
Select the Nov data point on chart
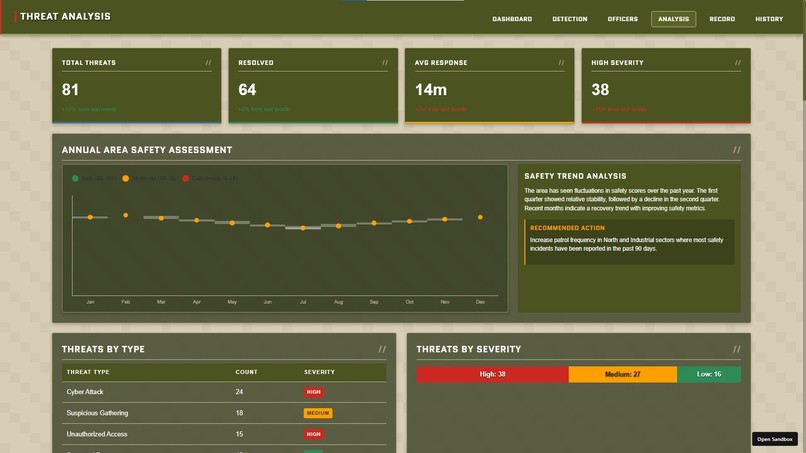point(445,219)
